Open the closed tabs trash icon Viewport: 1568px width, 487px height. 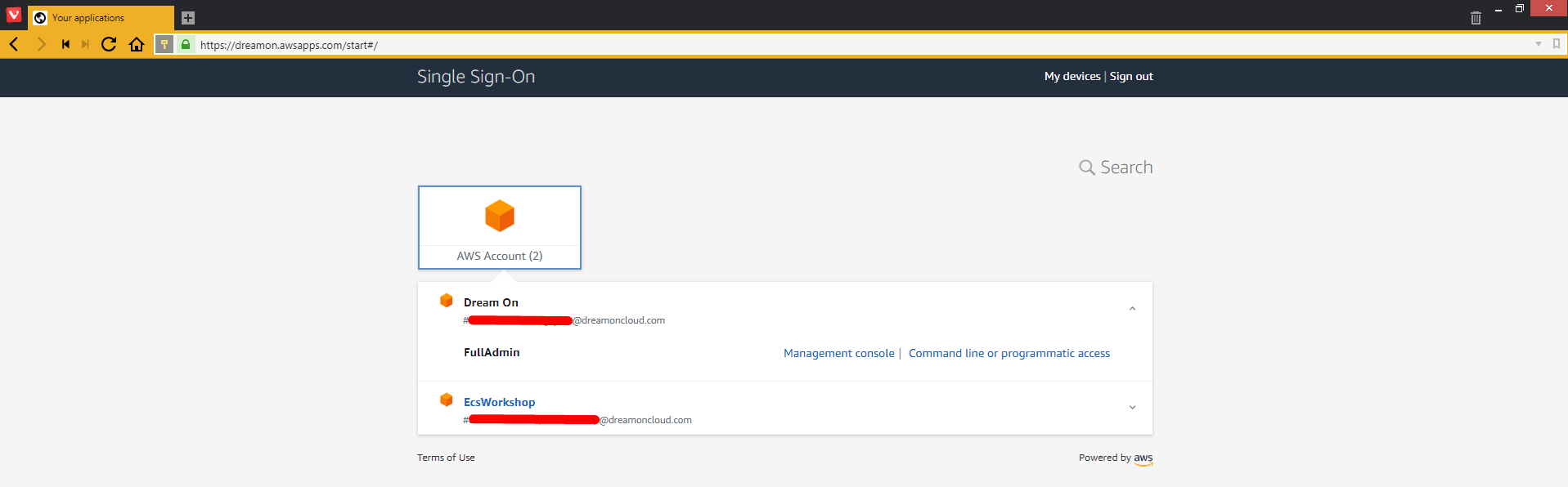1476,18
